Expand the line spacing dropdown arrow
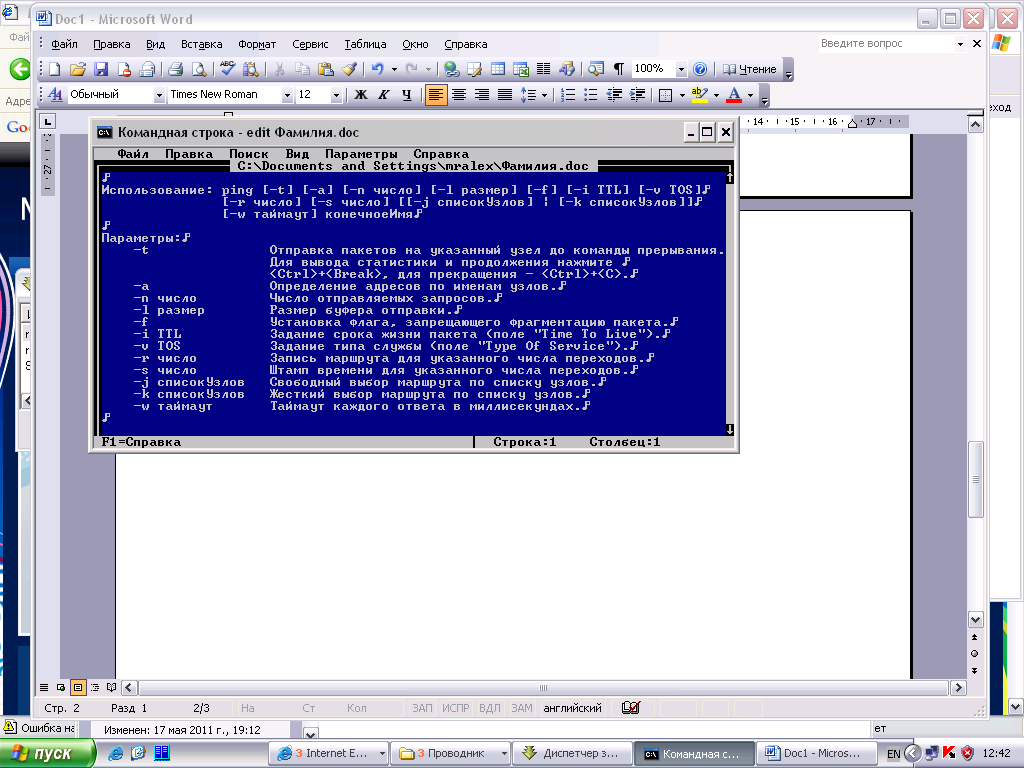 (544, 95)
